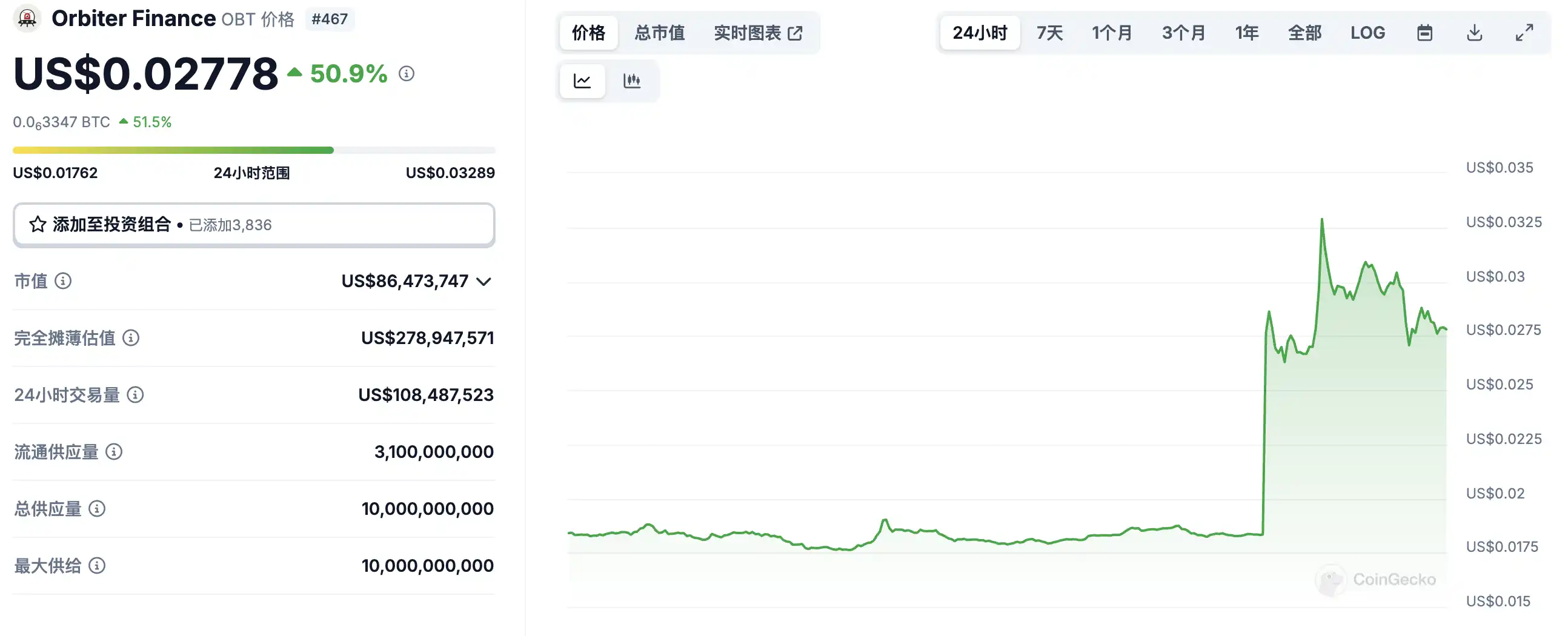Click info icon next to 市值
This screenshot has width=1568, height=636.
click(x=62, y=280)
